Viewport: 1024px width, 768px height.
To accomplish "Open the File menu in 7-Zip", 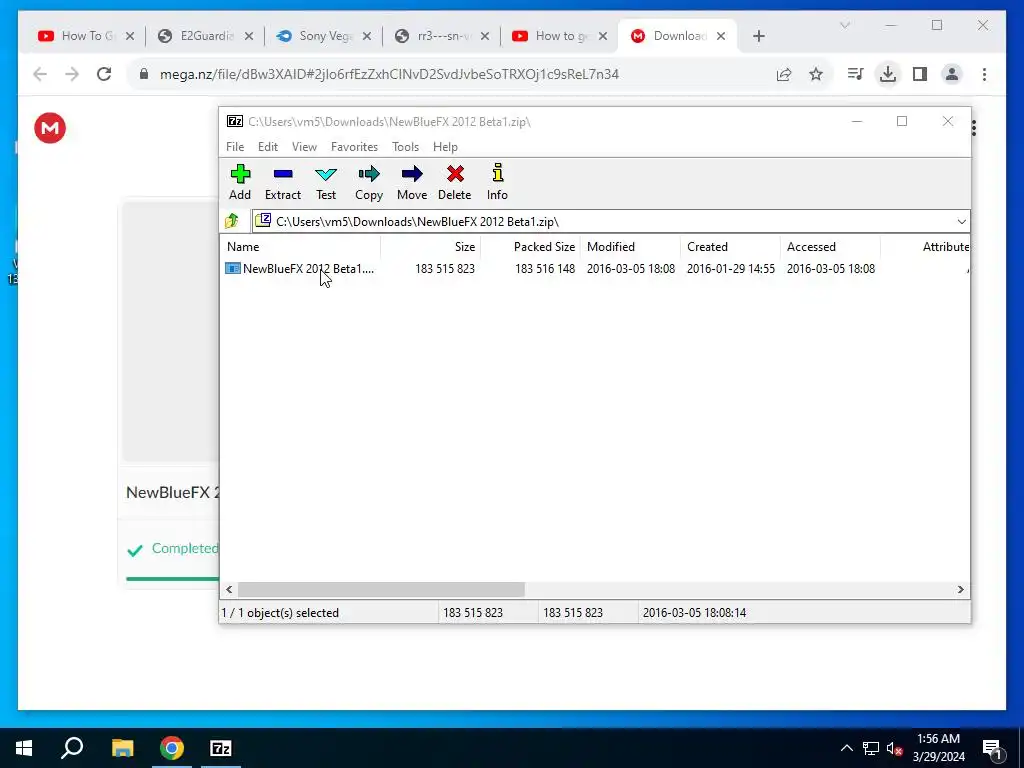I will (x=235, y=147).
